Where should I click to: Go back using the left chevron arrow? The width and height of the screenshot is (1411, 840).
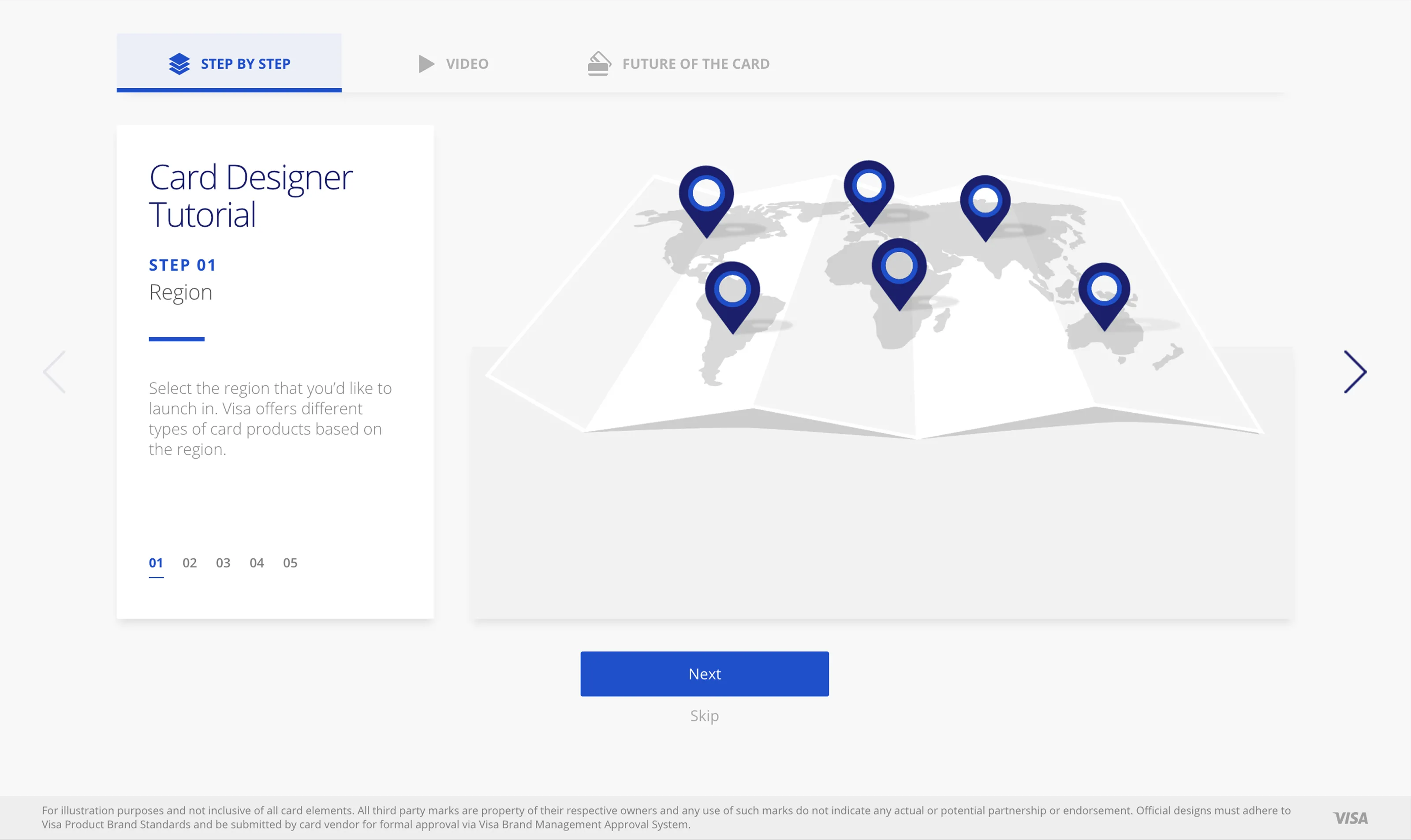click(x=54, y=371)
